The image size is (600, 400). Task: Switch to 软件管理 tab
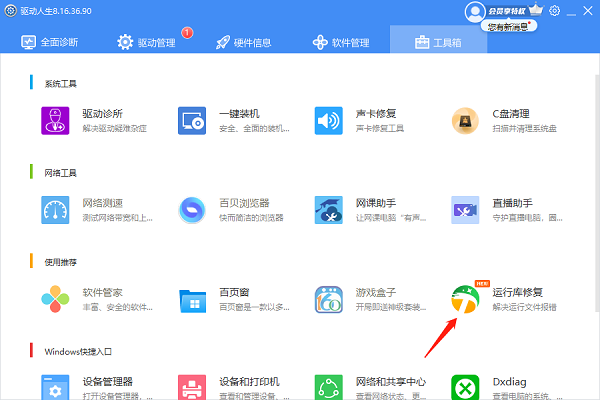tap(341, 42)
